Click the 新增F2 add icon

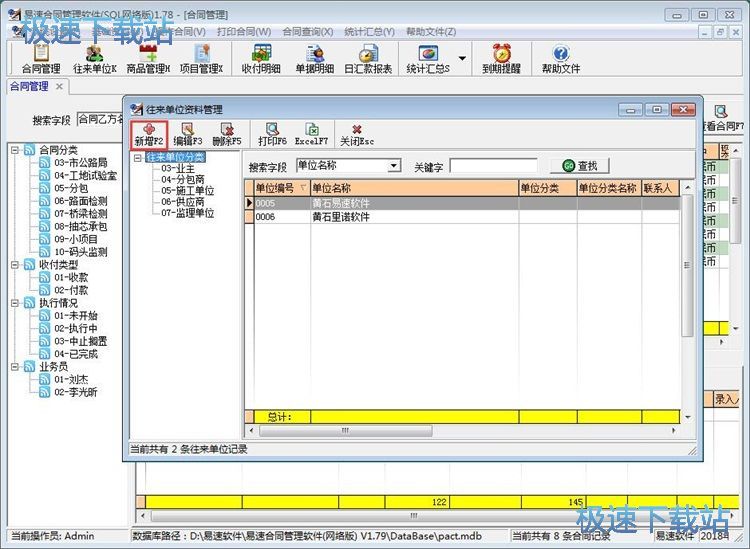[x=148, y=134]
